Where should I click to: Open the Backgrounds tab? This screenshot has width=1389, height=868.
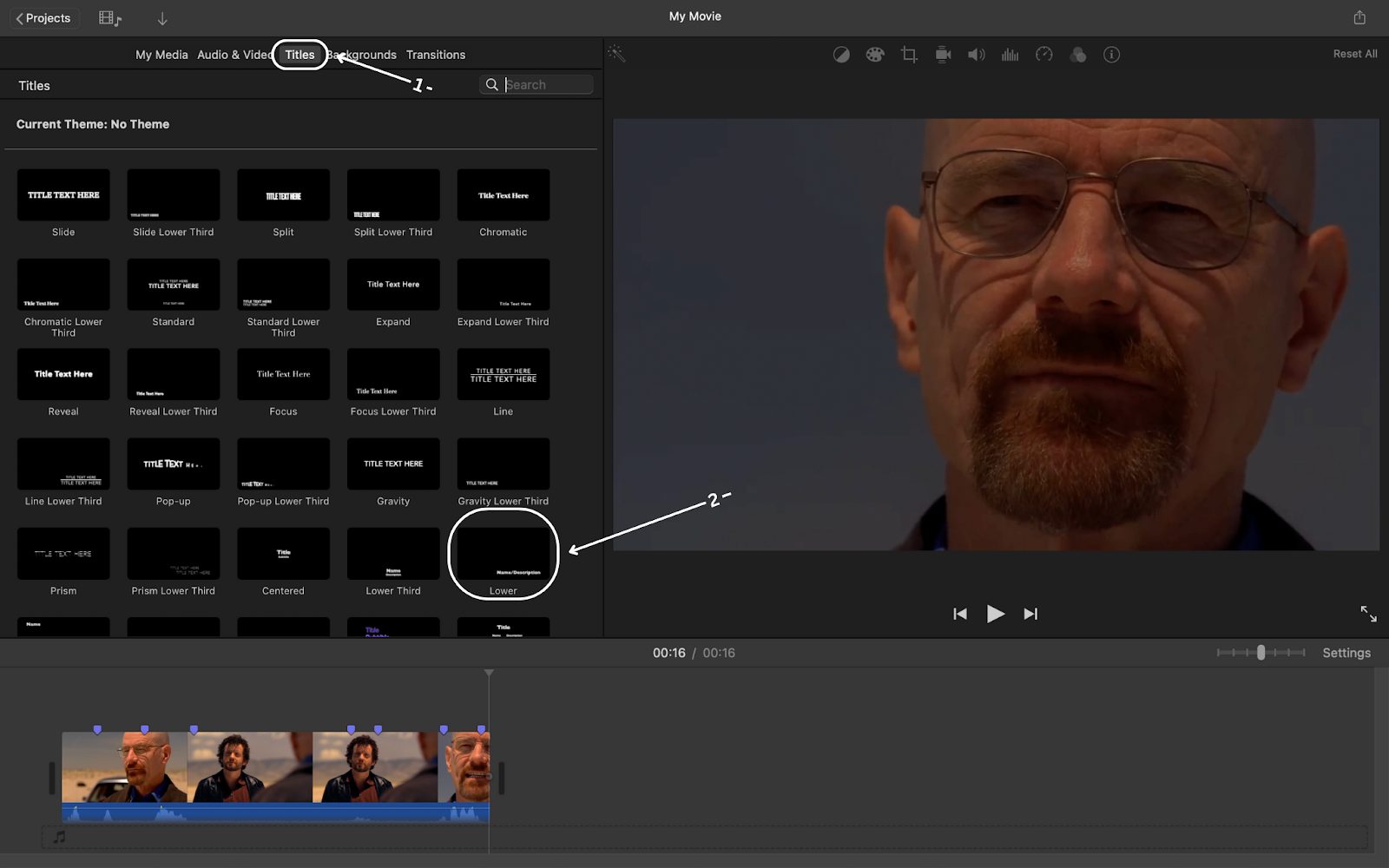(x=362, y=55)
